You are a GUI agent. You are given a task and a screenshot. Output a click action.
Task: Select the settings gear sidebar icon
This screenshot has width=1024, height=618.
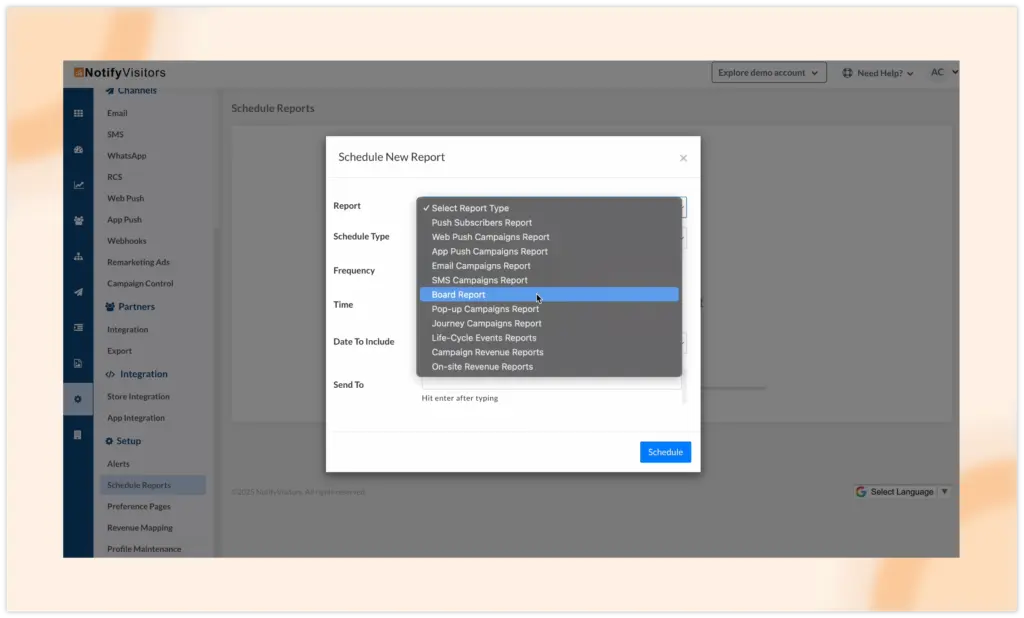(x=78, y=399)
